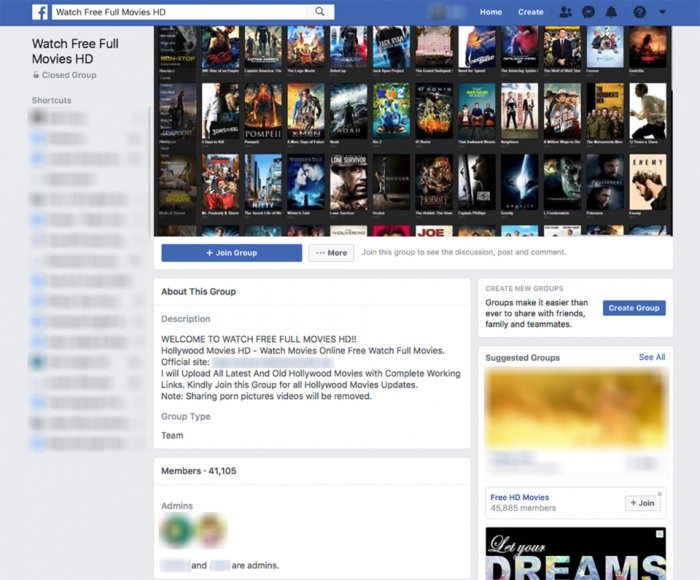Image resolution: width=700 pixels, height=580 pixels.
Task: Open the Create menu
Action: (530, 12)
